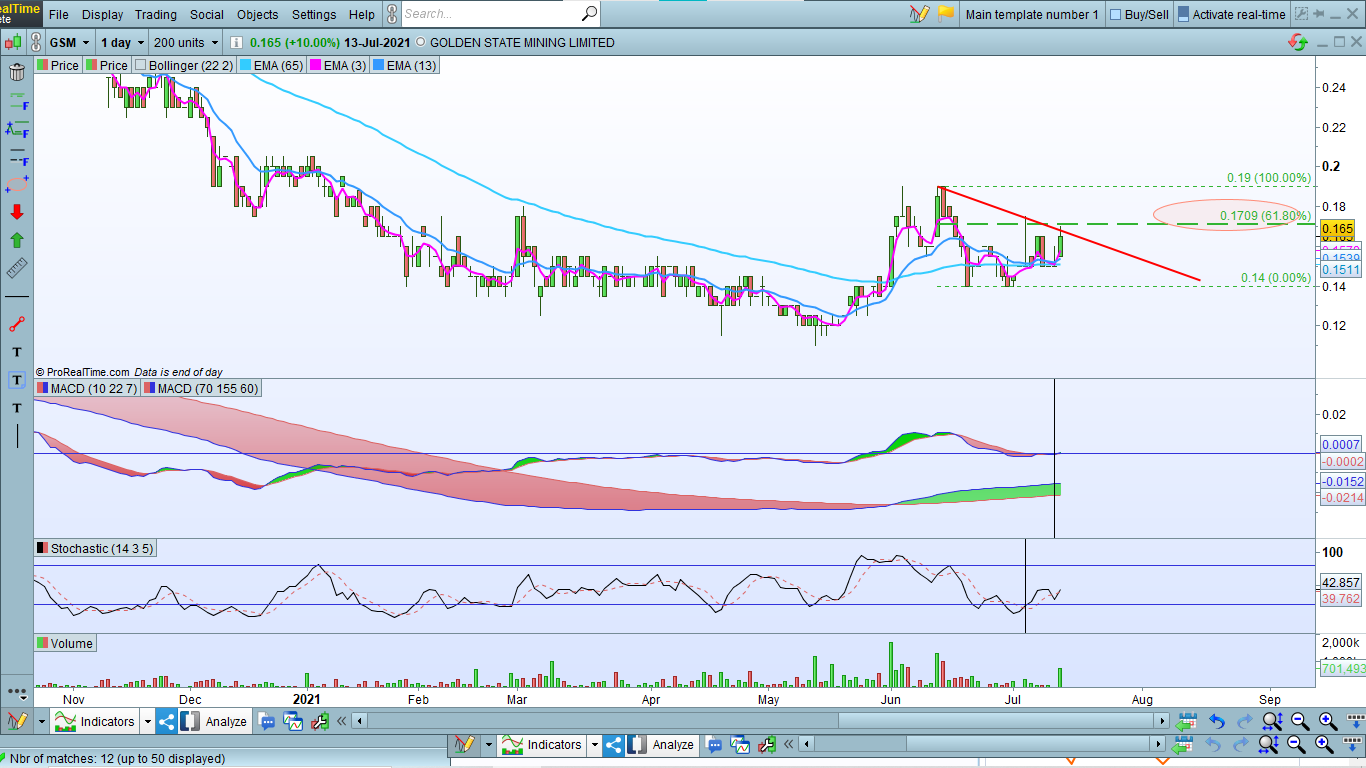Screen dimensions: 1366x768
Task: Click the red-green refresh arrows icon
Action: click(1298, 42)
